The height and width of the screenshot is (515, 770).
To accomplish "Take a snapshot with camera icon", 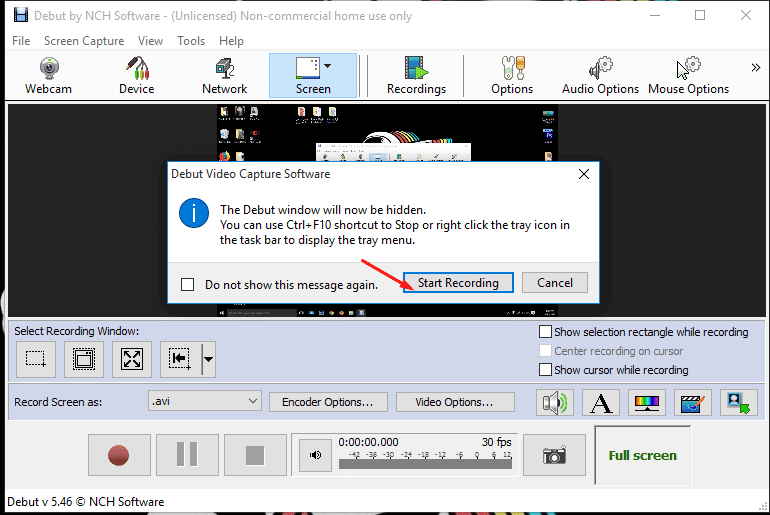I will coord(554,455).
